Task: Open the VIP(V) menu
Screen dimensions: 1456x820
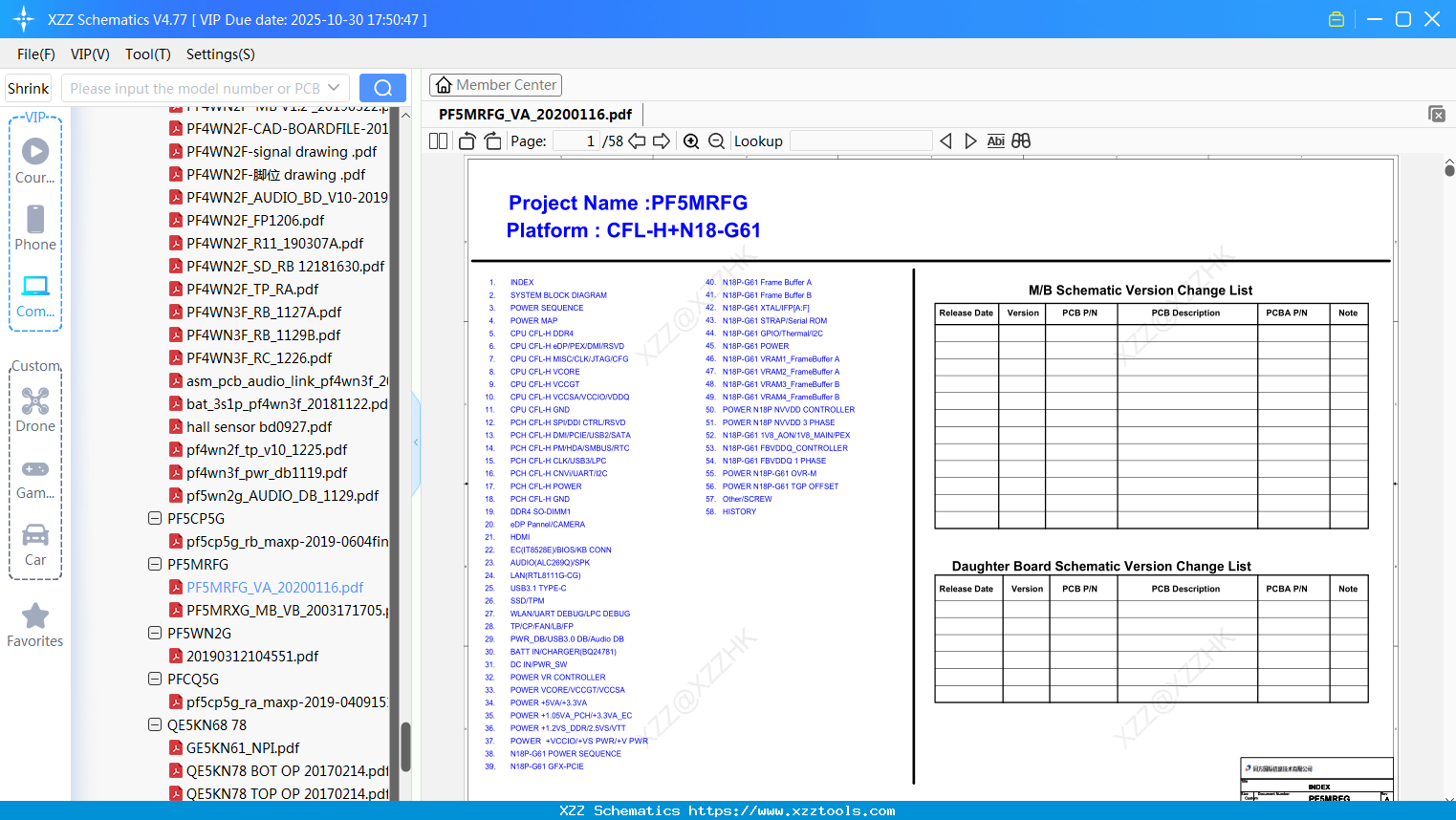Action: click(90, 54)
